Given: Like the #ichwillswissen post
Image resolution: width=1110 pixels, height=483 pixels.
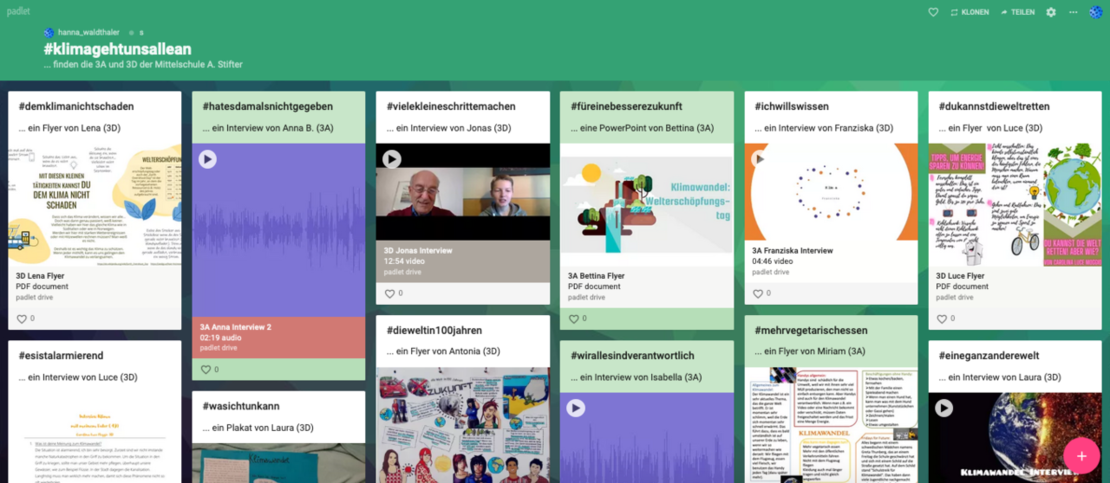Looking at the screenshot, I should 757,293.
